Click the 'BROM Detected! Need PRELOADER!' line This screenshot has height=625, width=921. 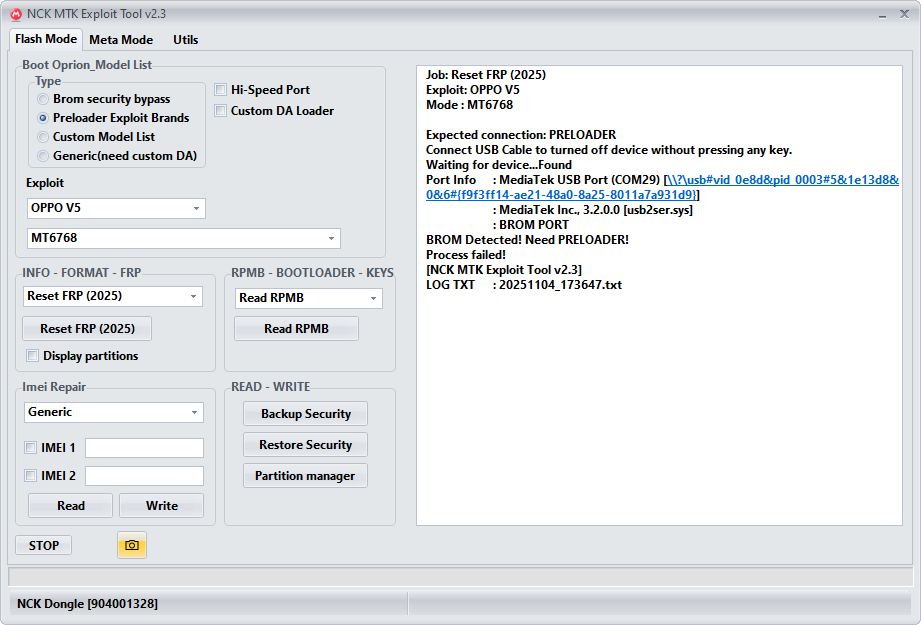coord(527,240)
